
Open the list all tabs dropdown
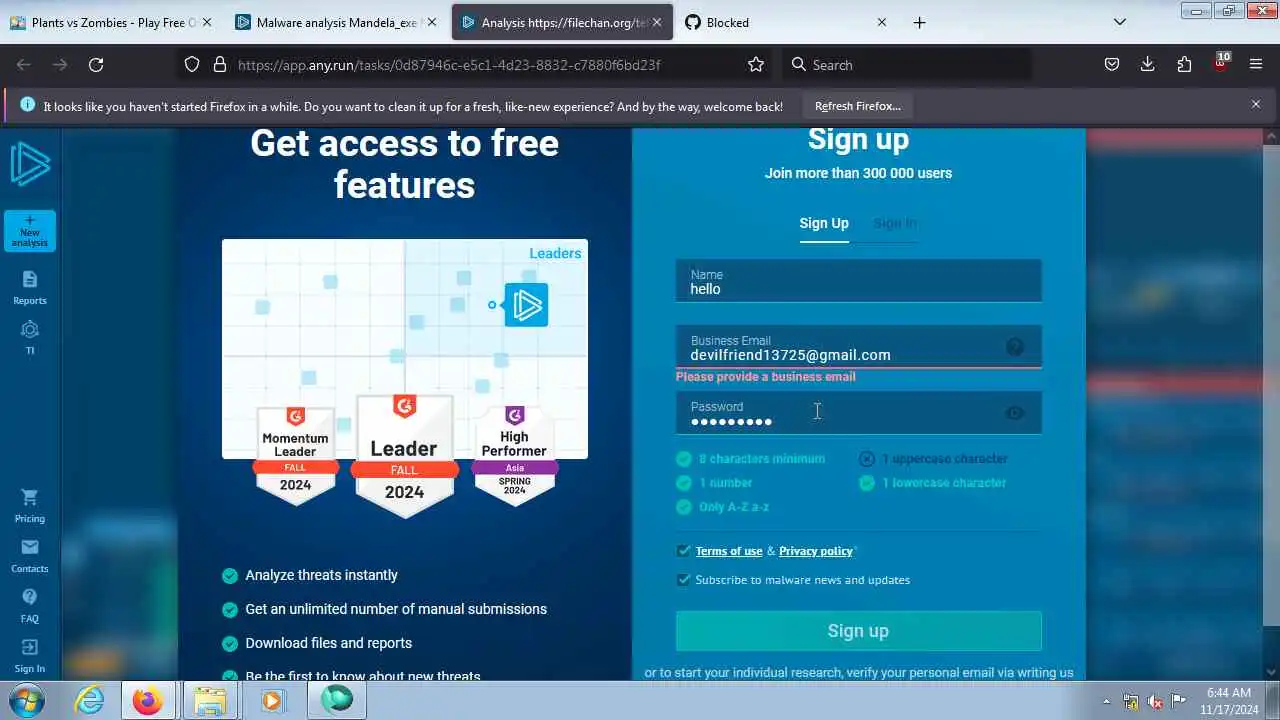(1120, 22)
